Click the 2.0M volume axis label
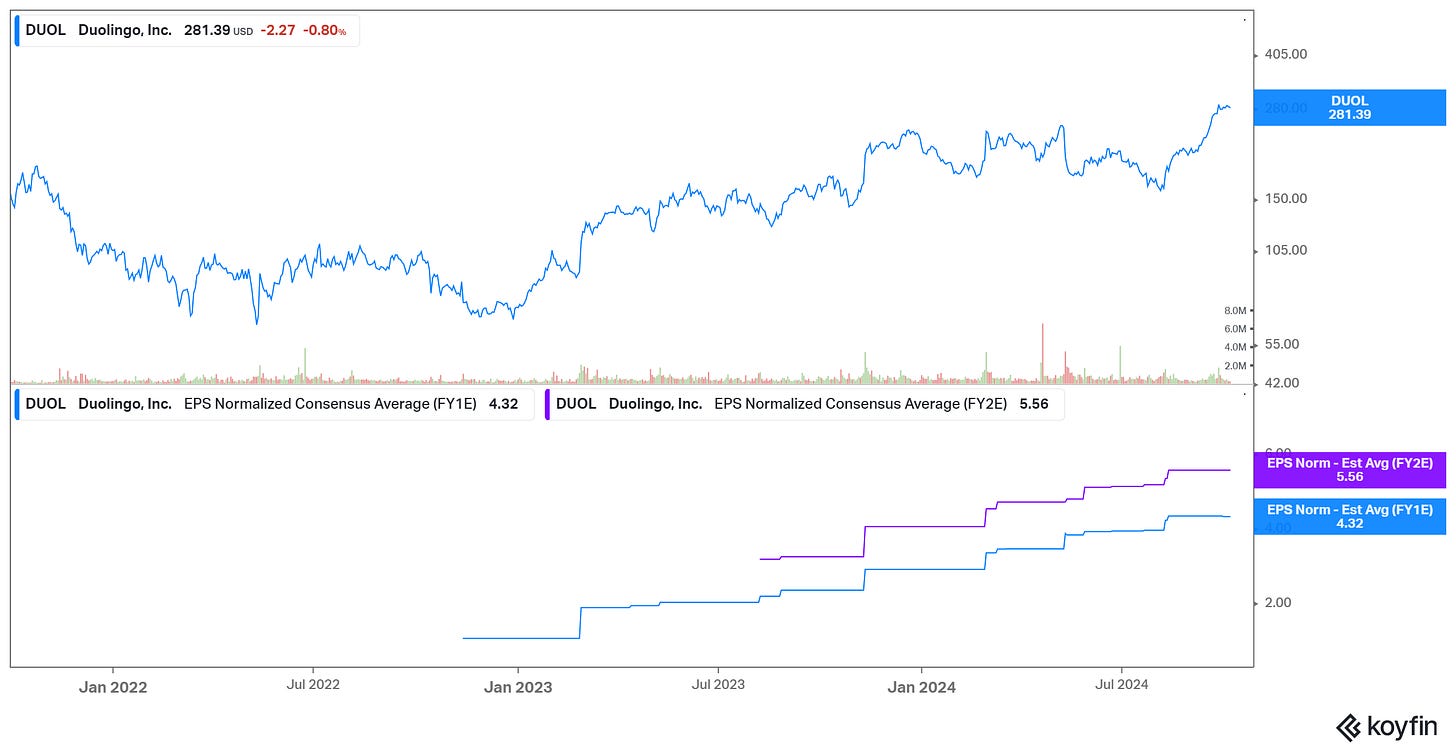 tap(1234, 366)
